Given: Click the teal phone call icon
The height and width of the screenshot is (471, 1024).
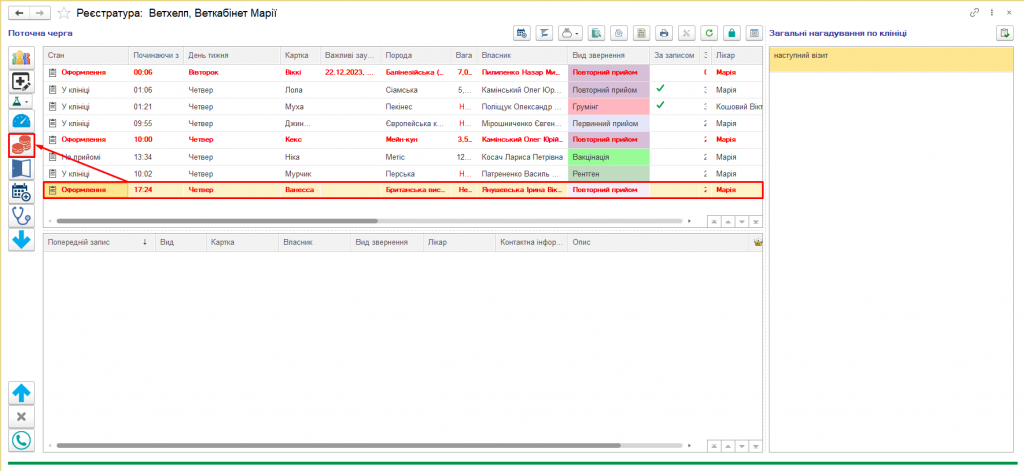Looking at the screenshot, I should (x=22, y=440).
